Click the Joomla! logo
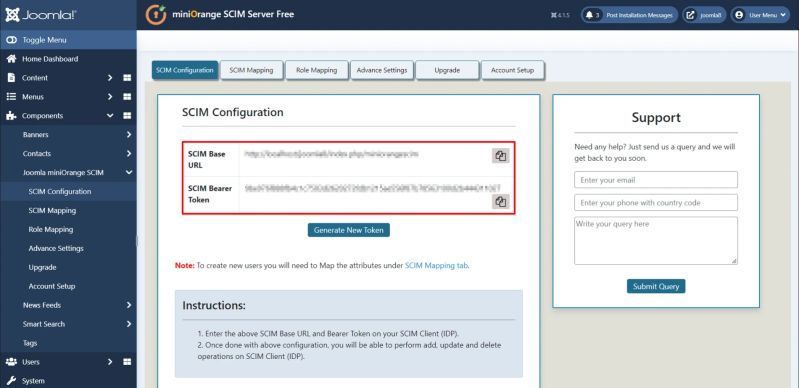 [x=41, y=15]
